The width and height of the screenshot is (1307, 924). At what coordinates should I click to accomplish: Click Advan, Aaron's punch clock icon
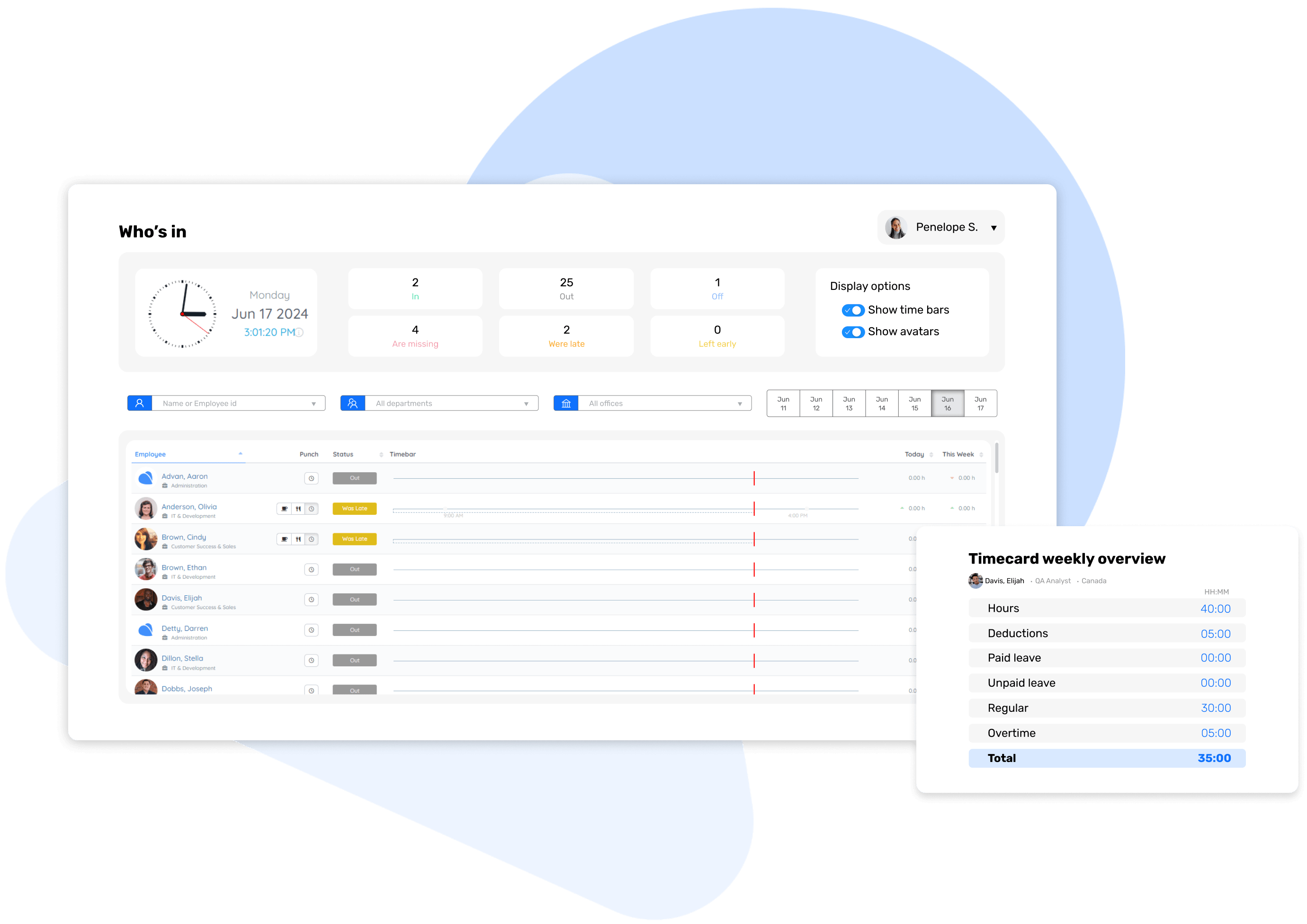pyautogui.click(x=312, y=478)
